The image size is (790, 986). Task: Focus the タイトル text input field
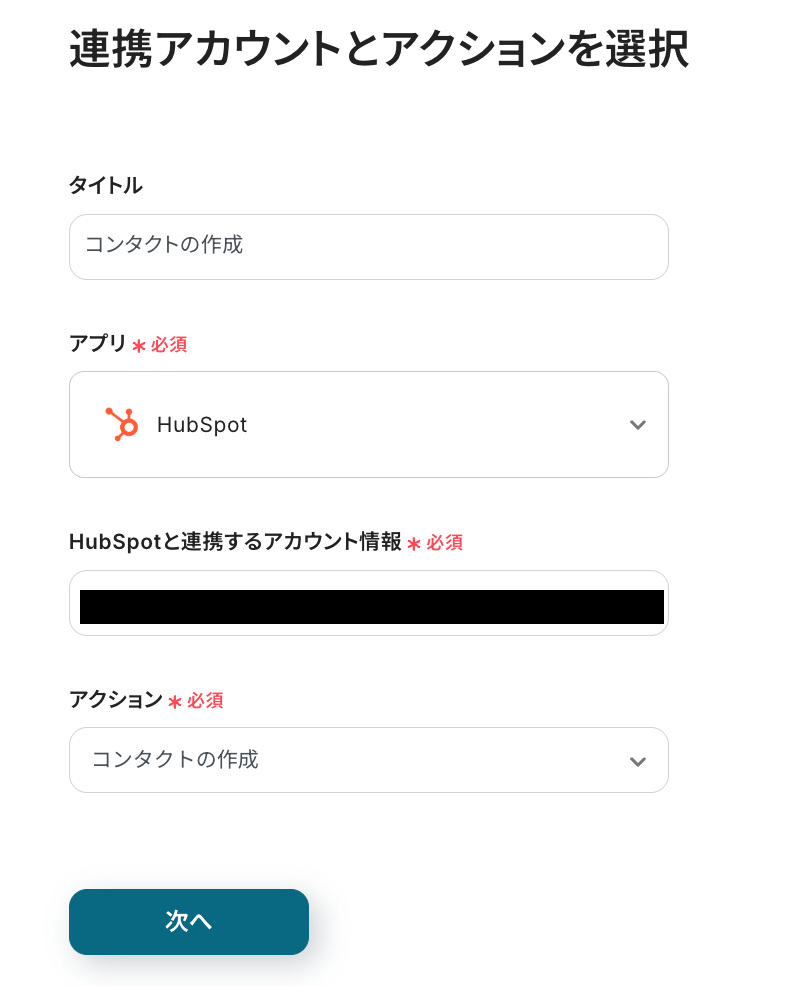[x=368, y=246]
